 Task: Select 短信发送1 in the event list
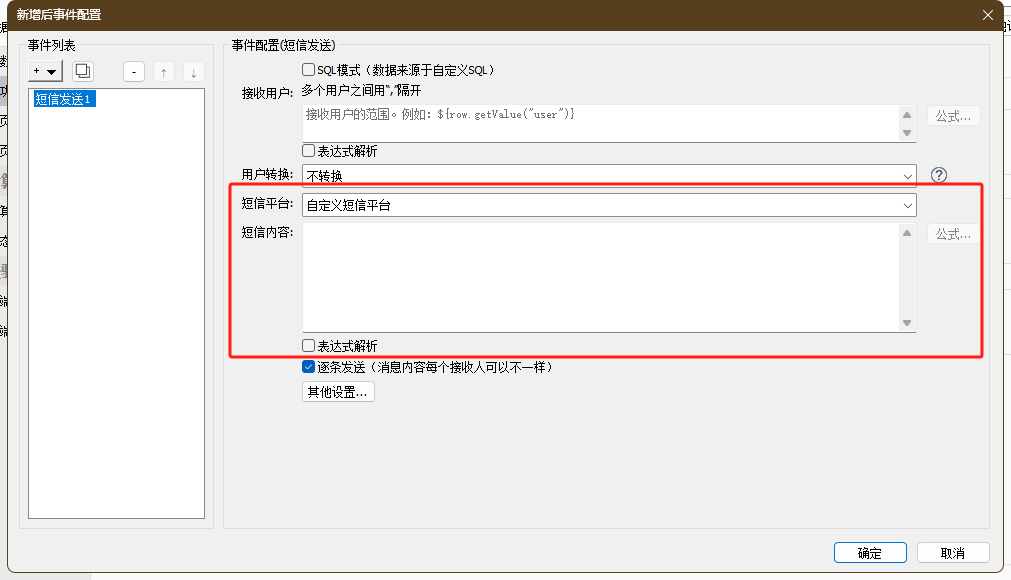pyautogui.click(x=64, y=99)
